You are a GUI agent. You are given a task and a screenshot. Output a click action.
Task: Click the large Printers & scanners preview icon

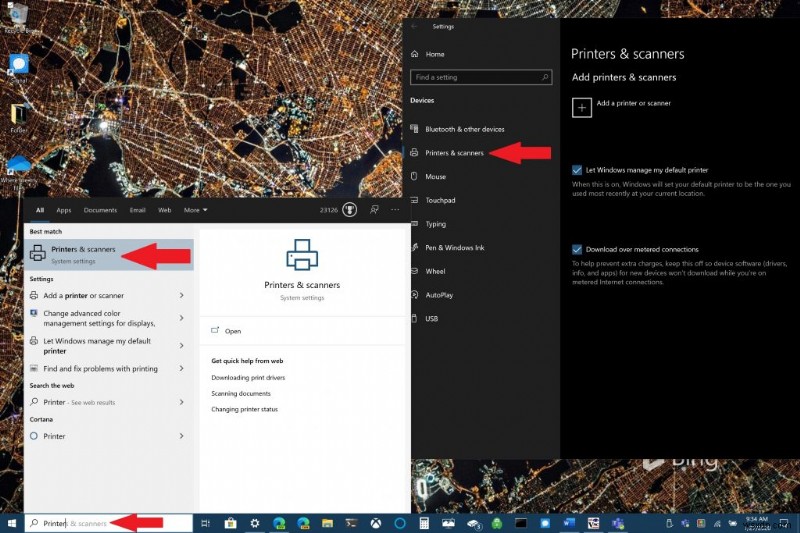302,254
